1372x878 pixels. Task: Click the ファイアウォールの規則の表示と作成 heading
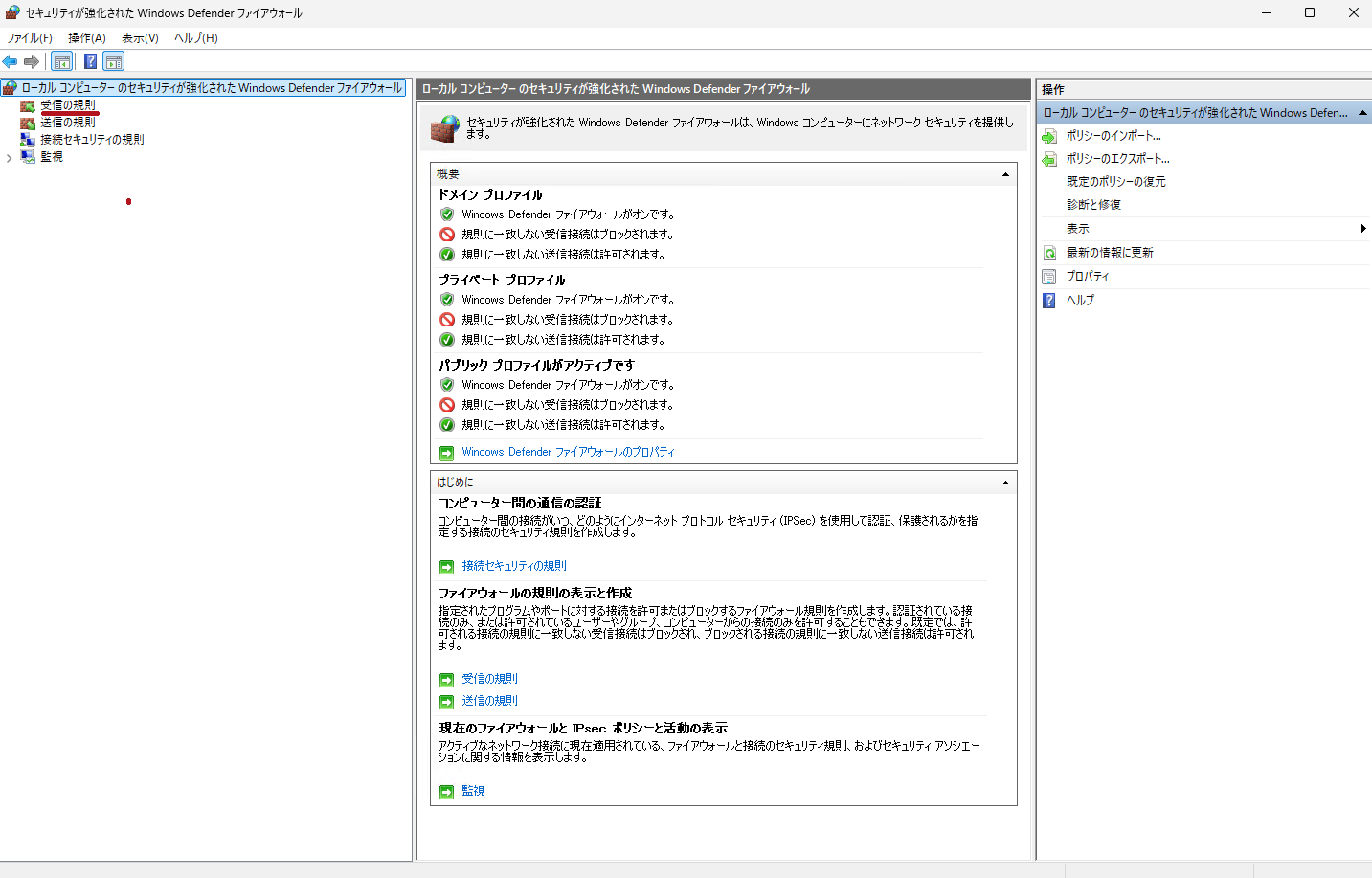(535, 594)
